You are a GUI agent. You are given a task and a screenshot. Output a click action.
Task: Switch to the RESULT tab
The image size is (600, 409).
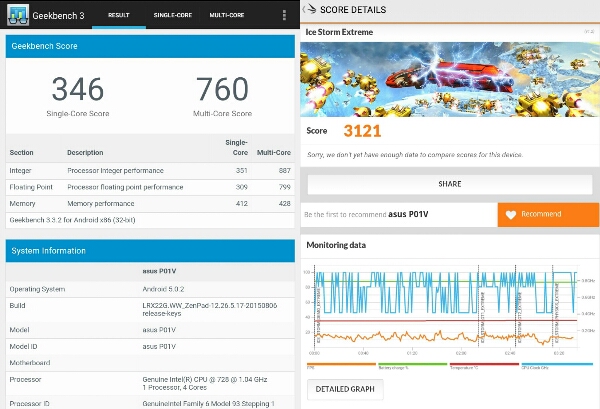coord(119,15)
